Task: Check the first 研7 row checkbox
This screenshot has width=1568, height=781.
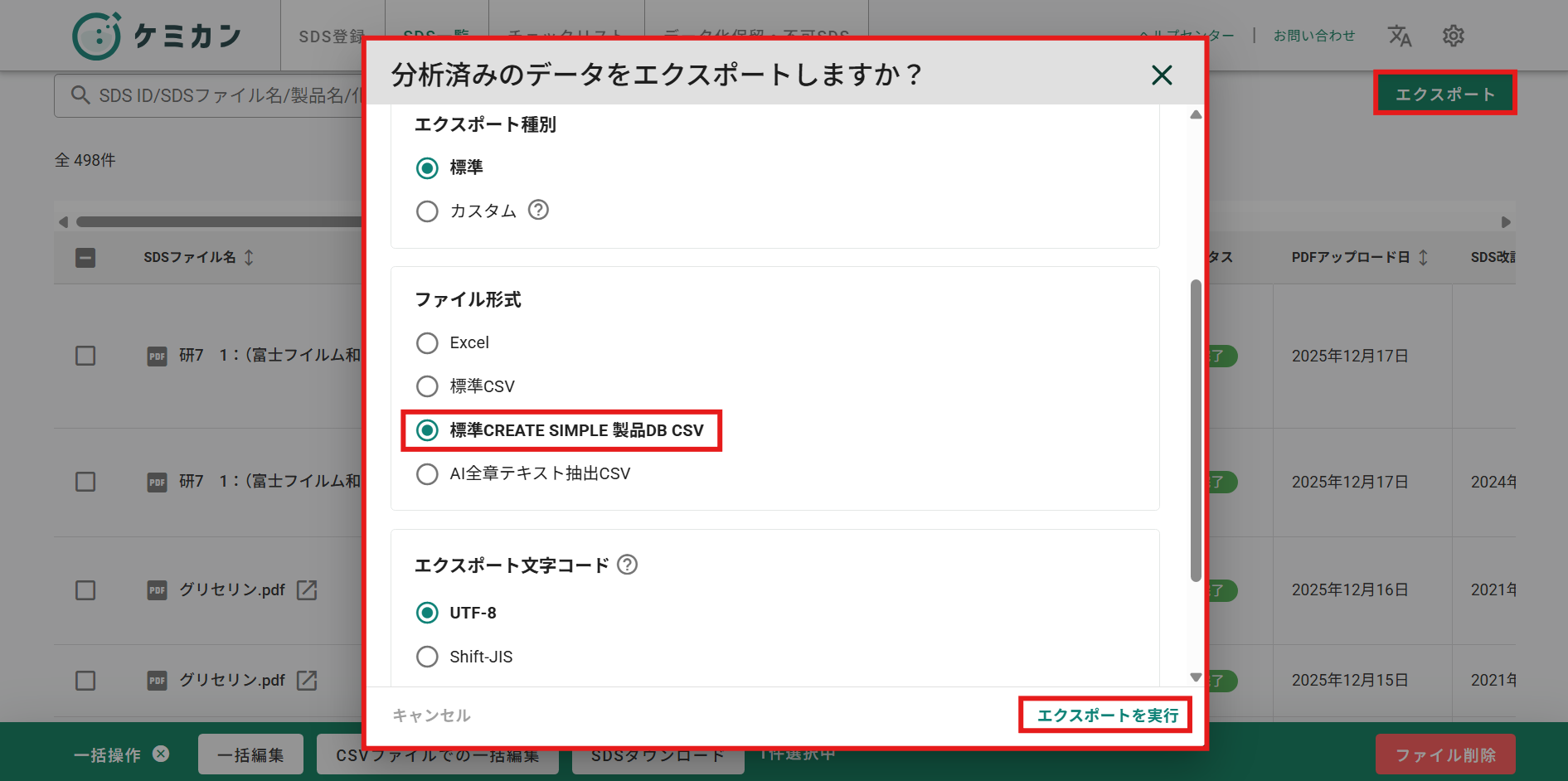Action: [x=85, y=356]
